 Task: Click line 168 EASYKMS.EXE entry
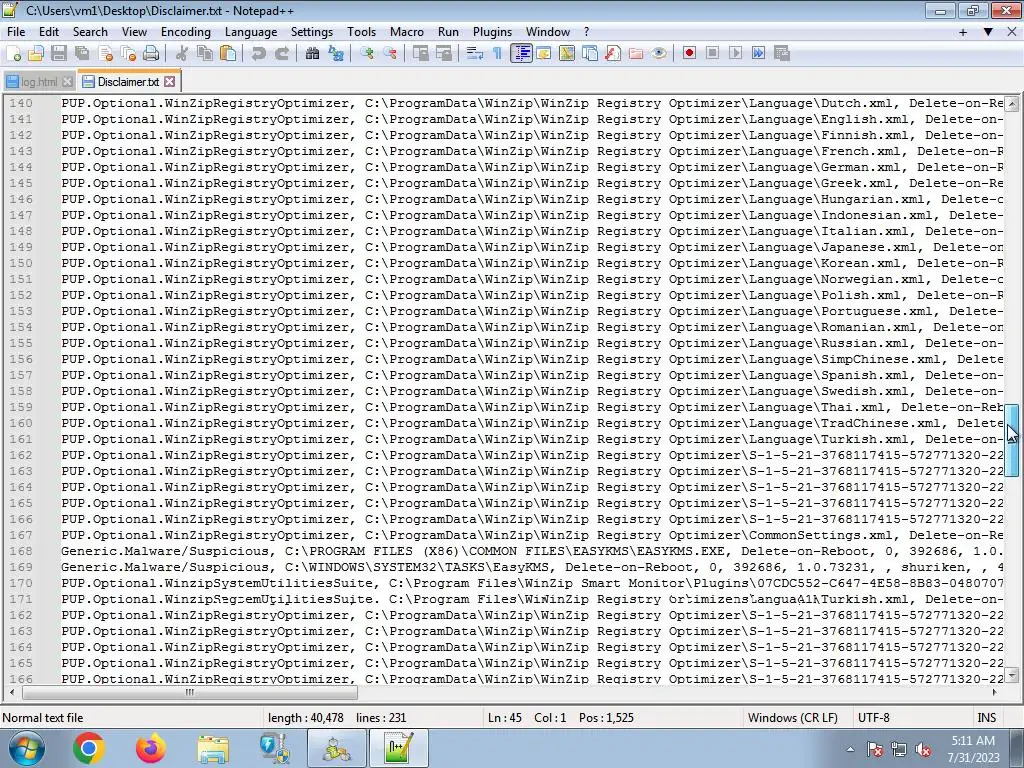click(533, 551)
